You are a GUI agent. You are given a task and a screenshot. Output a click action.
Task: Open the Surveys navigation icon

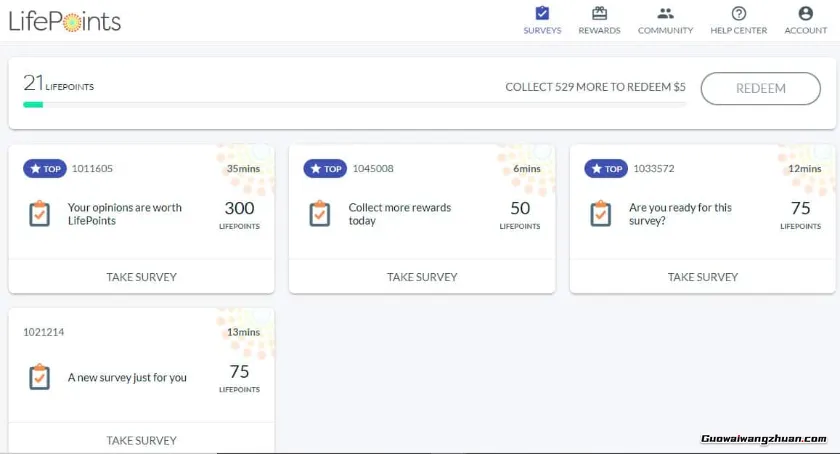point(542,14)
